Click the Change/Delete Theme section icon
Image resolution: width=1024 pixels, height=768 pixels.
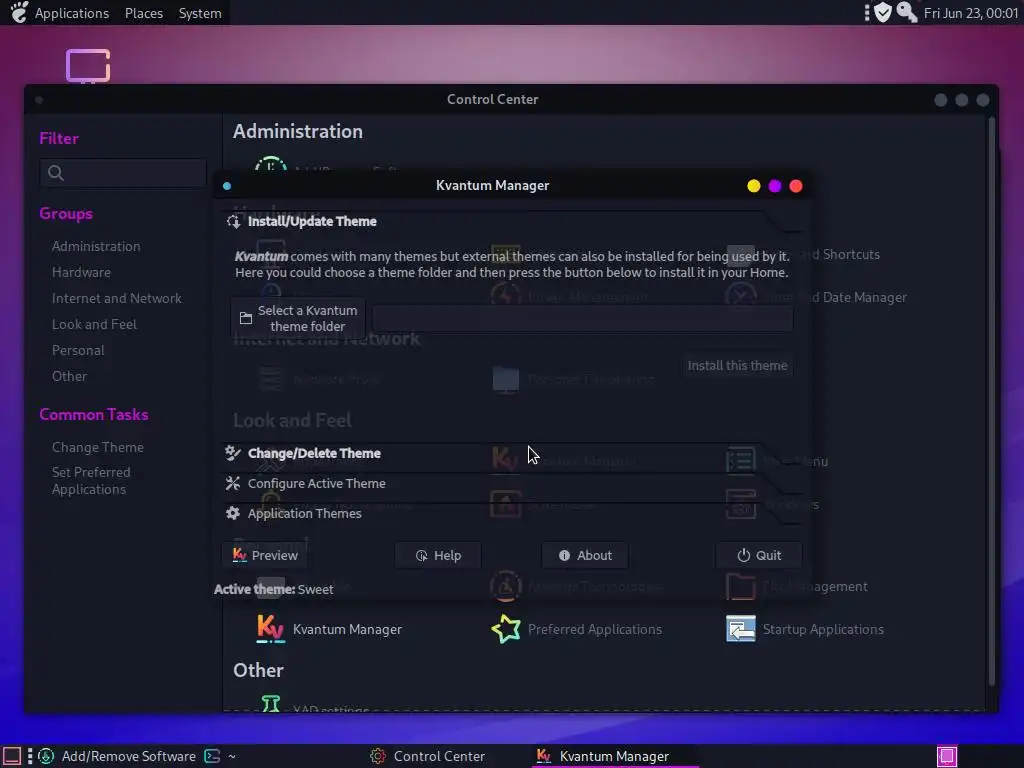(232, 453)
